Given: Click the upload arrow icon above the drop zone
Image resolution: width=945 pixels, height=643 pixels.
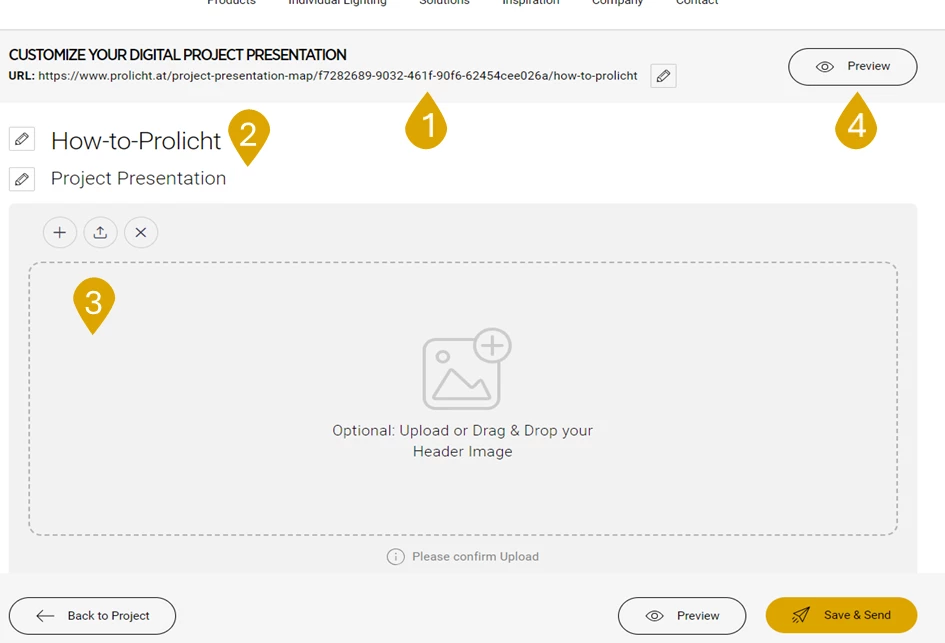Looking at the screenshot, I should tap(100, 233).
